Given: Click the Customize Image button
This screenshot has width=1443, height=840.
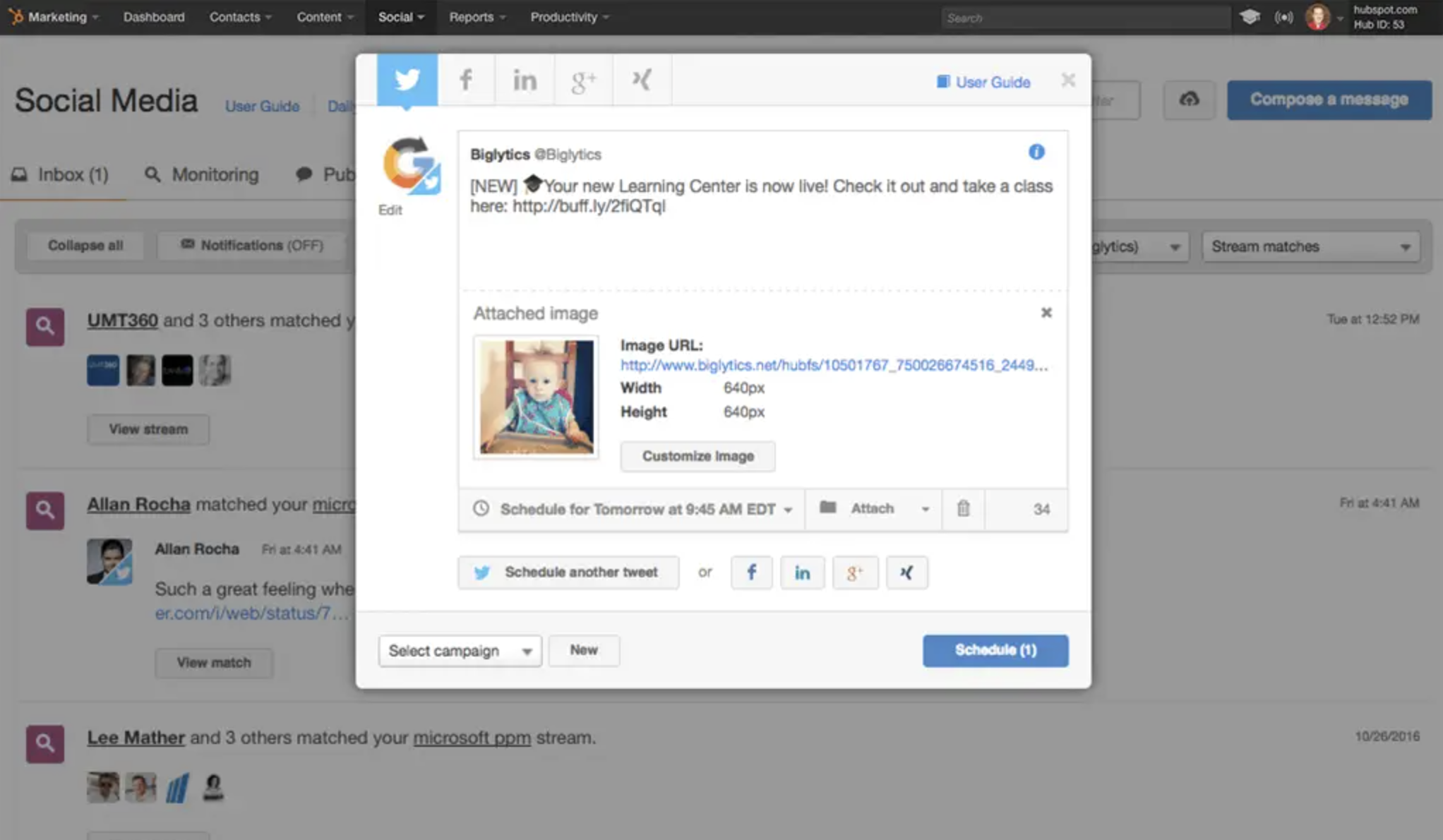Looking at the screenshot, I should (697, 456).
